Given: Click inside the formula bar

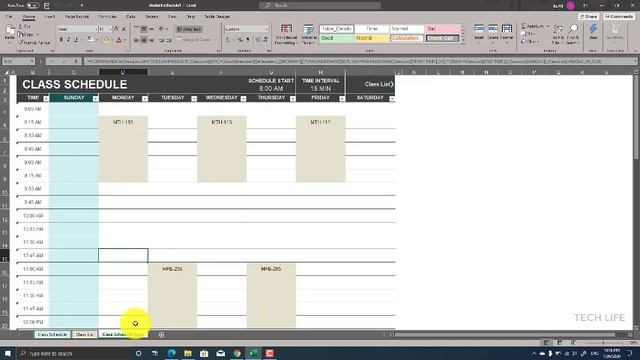Looking at the screenshot, I should pyautogui.click(x=360, y=61).
